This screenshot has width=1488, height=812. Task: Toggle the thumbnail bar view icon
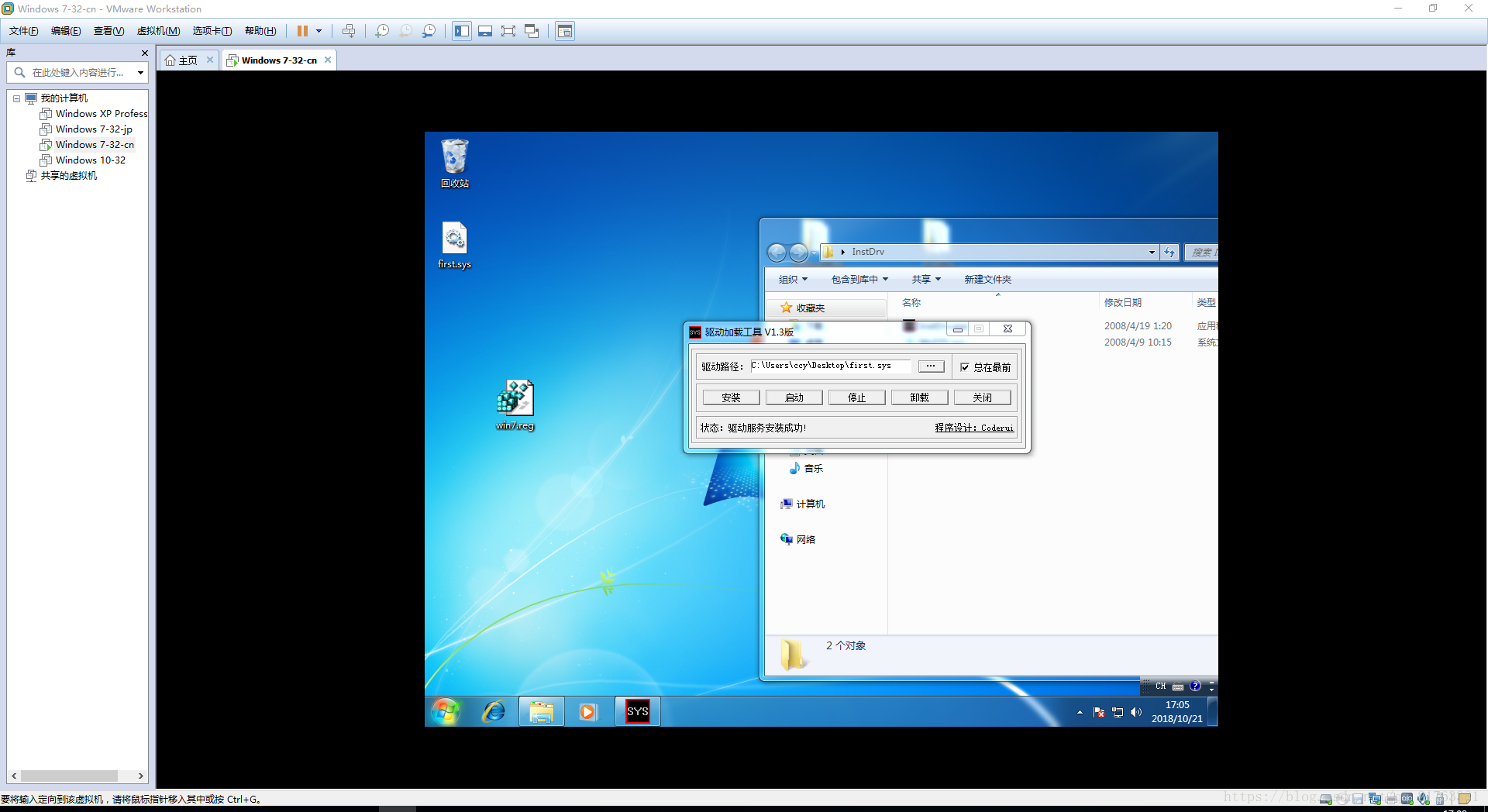(485, 31)
